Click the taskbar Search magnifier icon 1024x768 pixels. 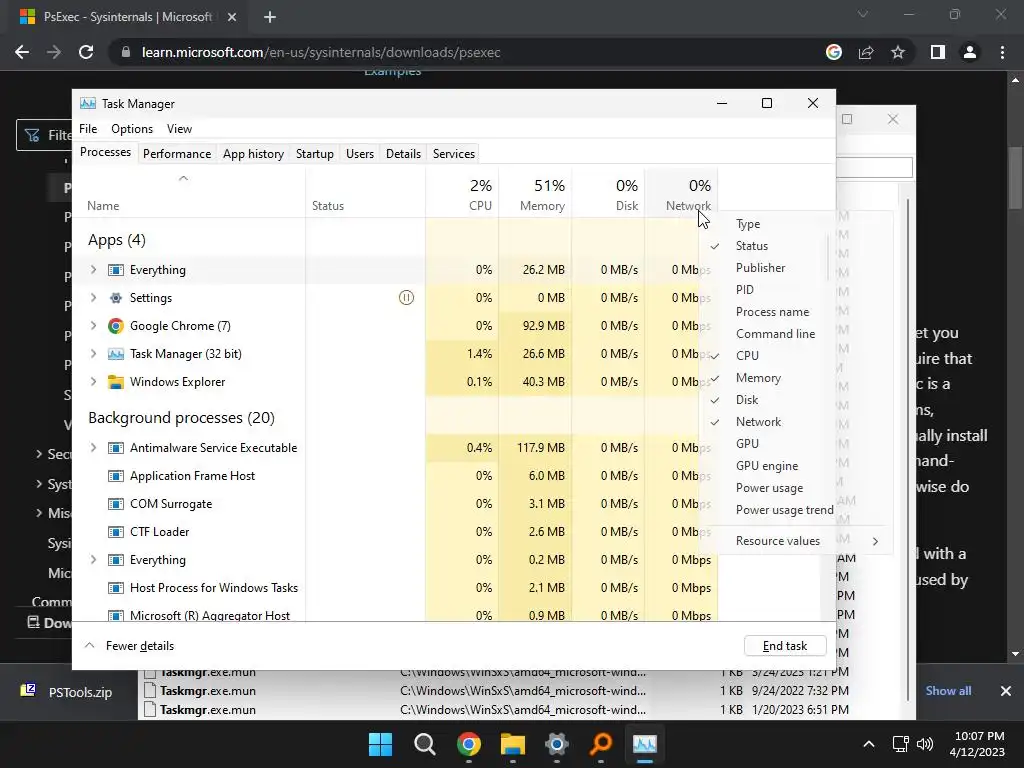coord(424,744)
